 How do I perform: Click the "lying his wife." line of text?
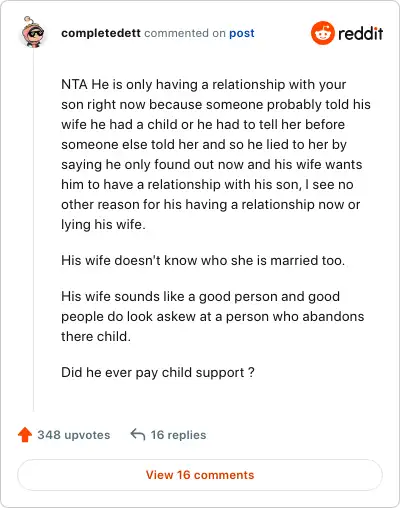(x=103, y=225)
